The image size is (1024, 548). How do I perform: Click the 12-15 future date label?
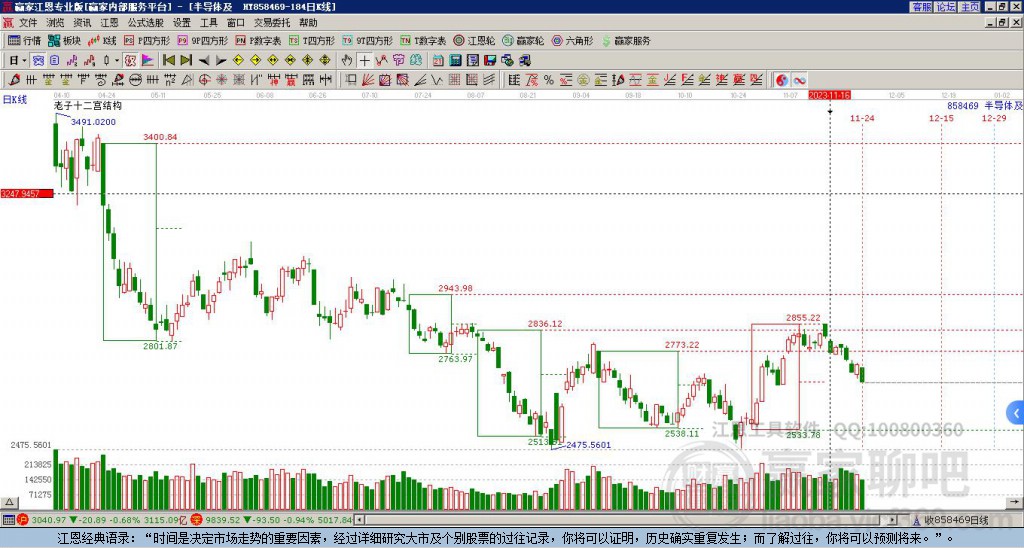(x=941, y=118)
